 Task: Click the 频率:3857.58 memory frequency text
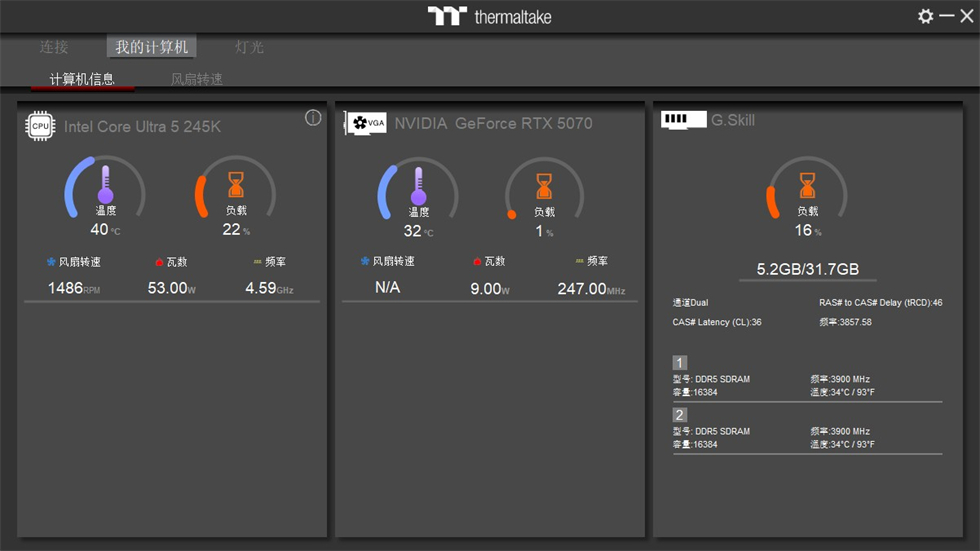(845, 322)
